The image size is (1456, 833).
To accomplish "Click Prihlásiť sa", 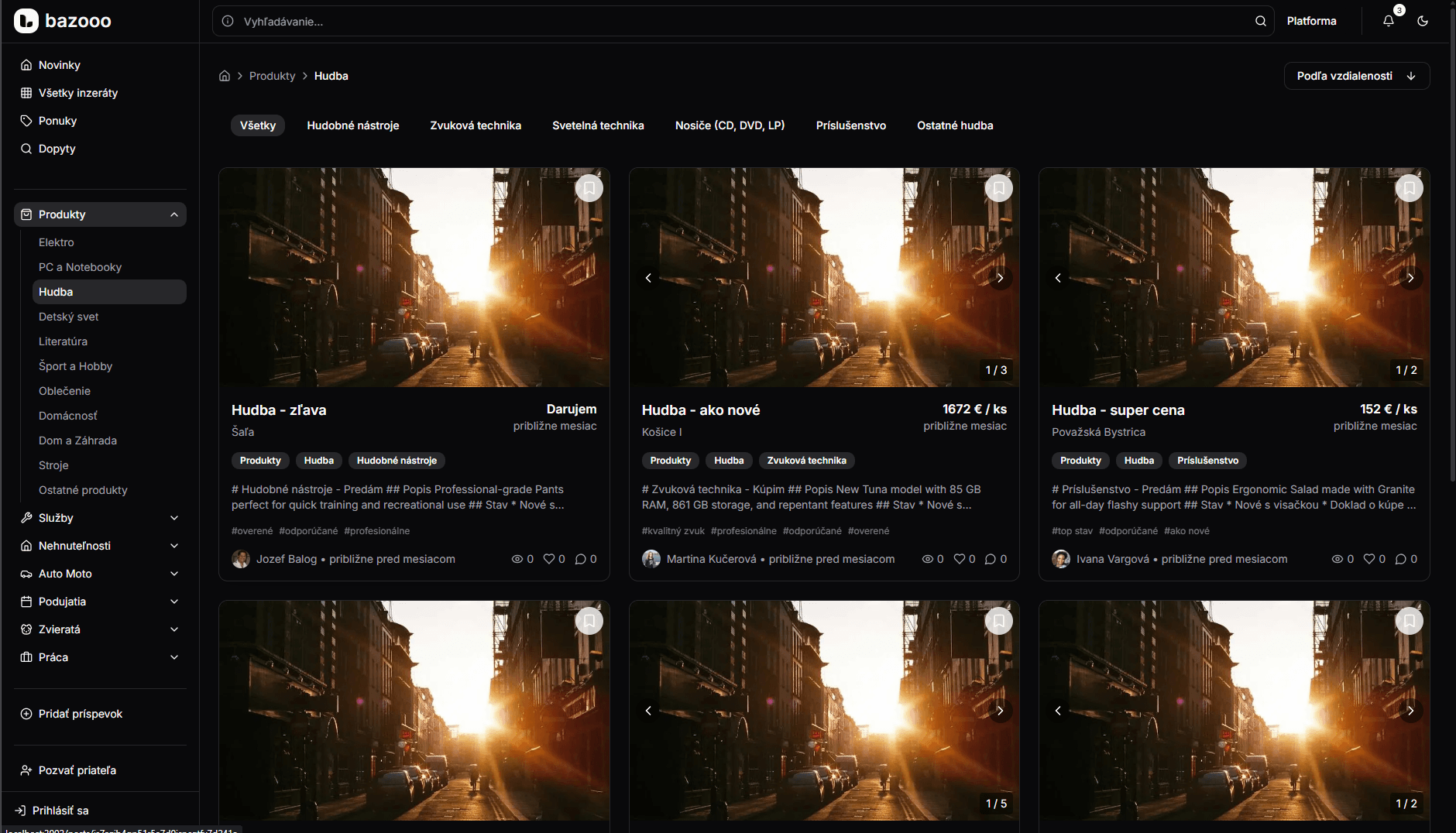I will 53,811.
